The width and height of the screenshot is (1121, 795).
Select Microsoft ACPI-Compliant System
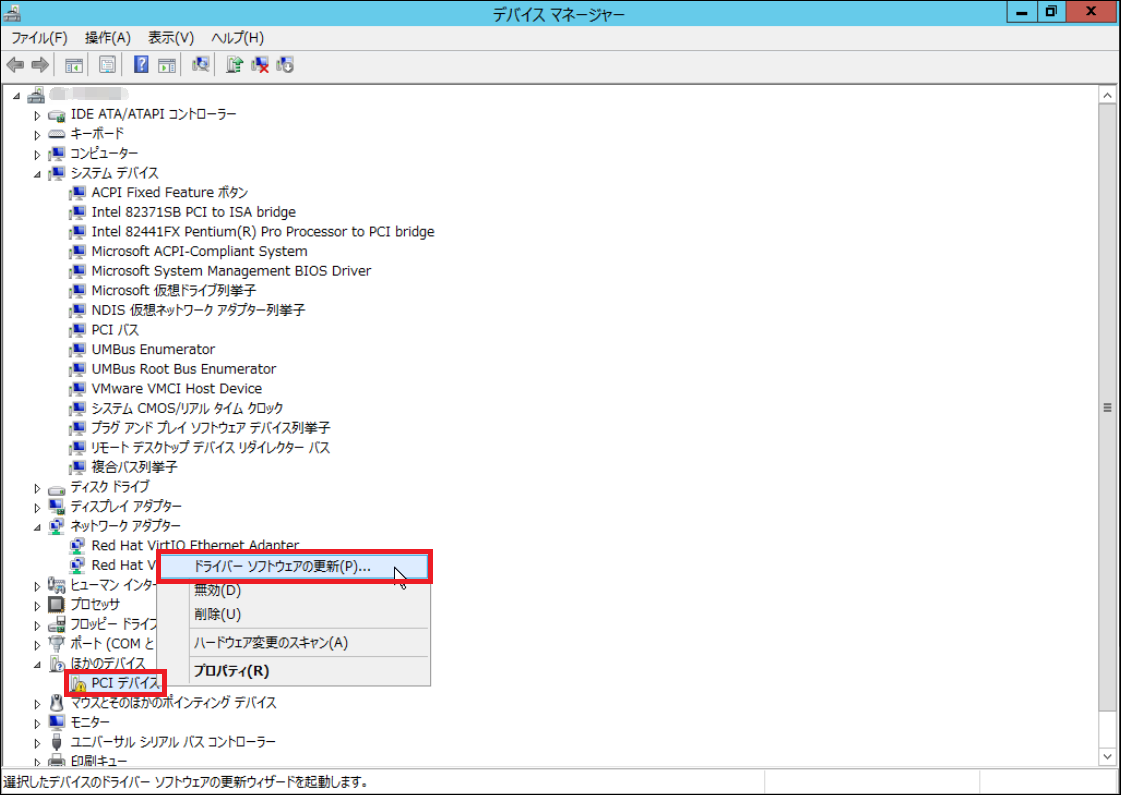(x=199, y=252)
